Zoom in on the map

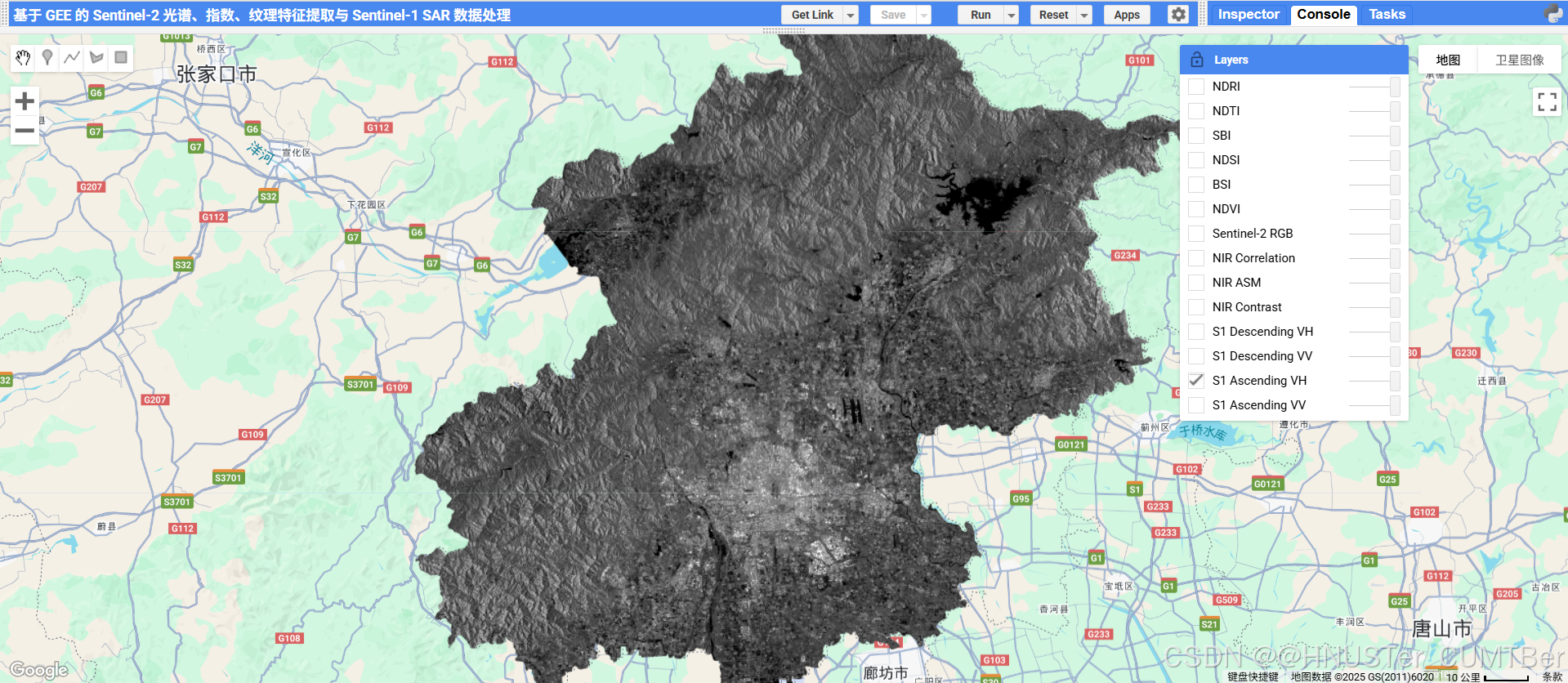[x=25, y=101]
